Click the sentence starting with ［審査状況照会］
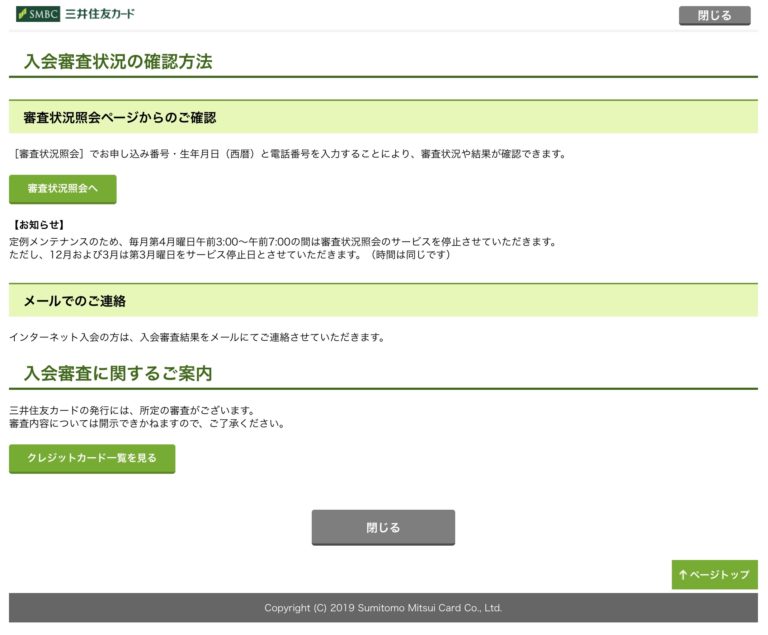 point(288,154)
